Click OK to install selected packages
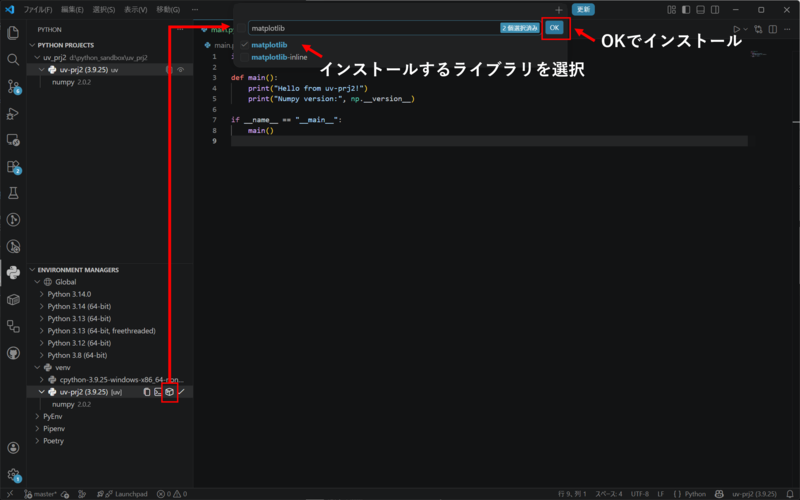800x500 pixels. pos(554,28)
